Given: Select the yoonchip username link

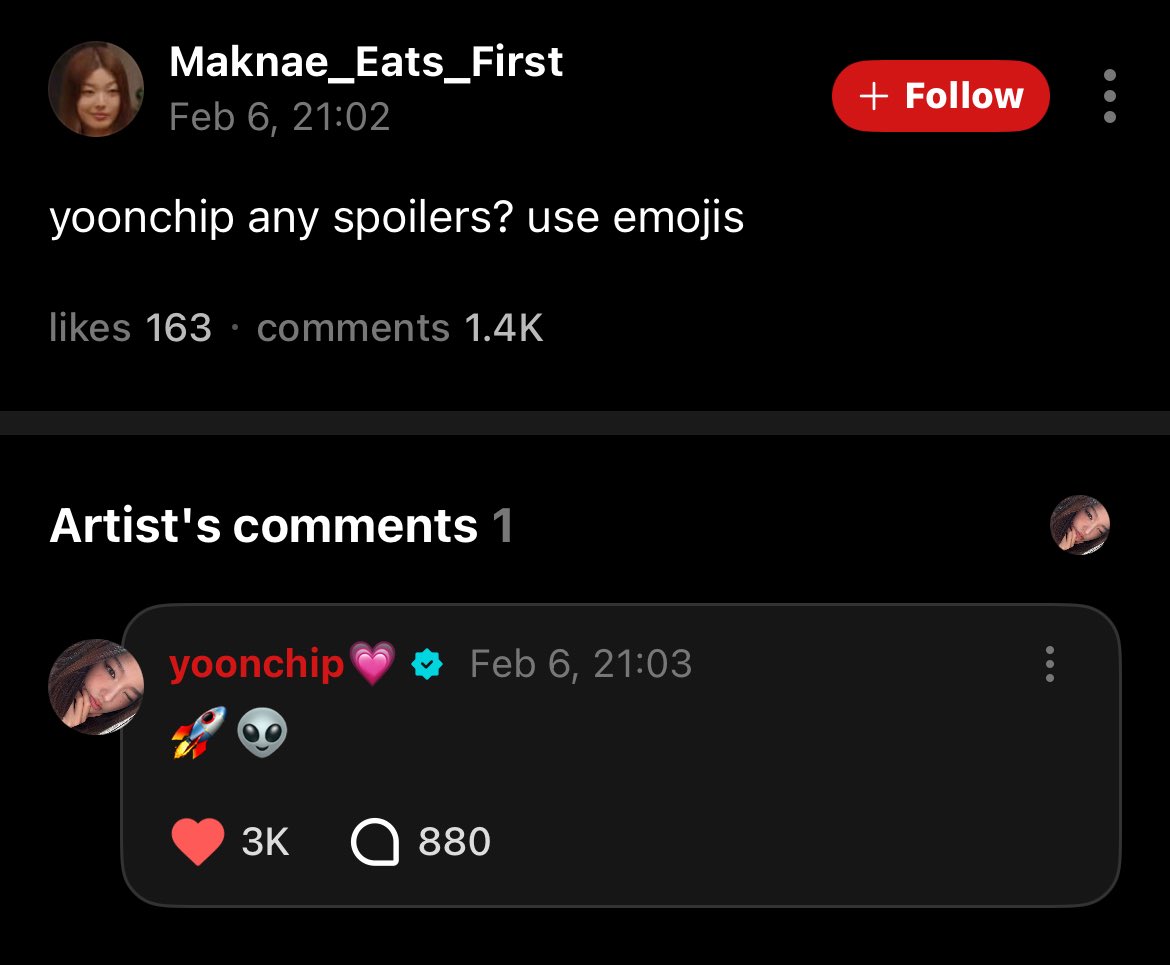Looking at the screenshot, I should 255,663.
